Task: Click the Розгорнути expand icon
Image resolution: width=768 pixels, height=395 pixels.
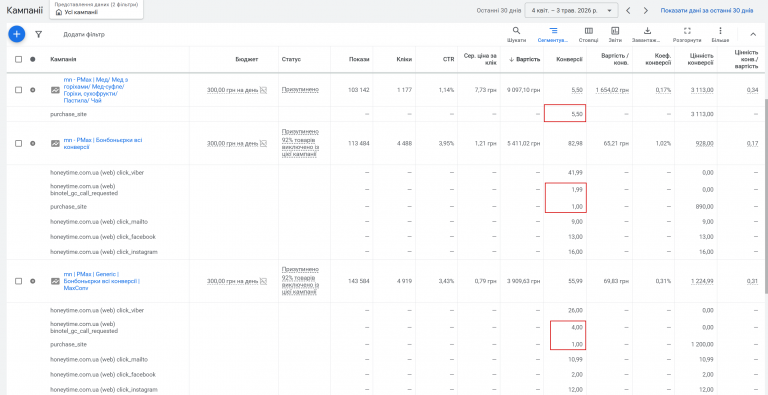Action: click(x=687, y=31)
